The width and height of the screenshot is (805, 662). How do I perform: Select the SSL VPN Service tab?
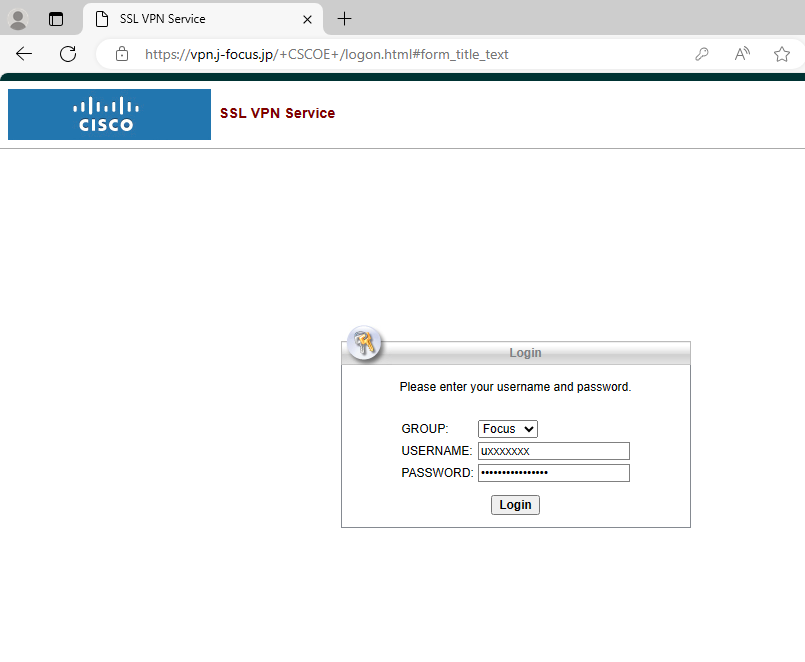[x=203, y=19]
